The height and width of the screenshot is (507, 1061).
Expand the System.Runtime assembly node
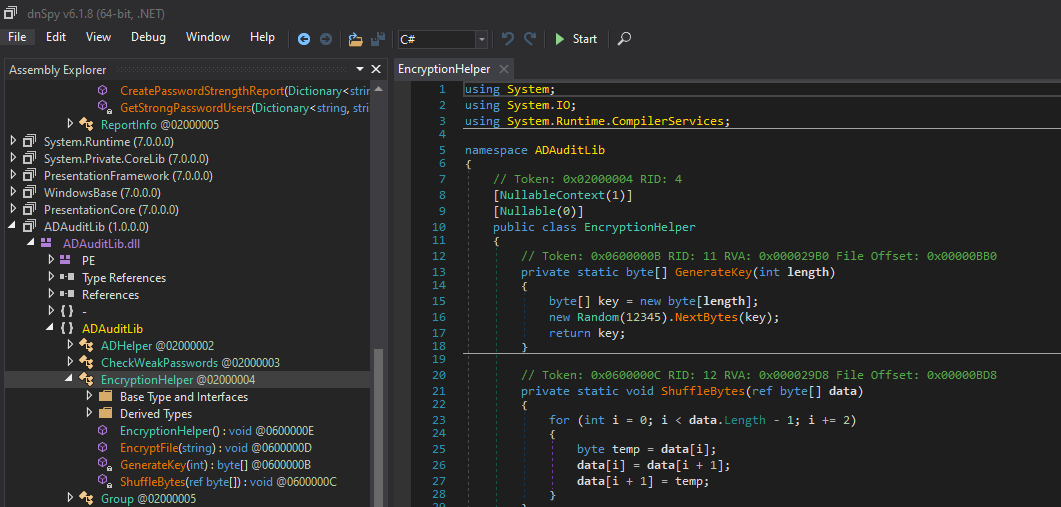[12, 141]
